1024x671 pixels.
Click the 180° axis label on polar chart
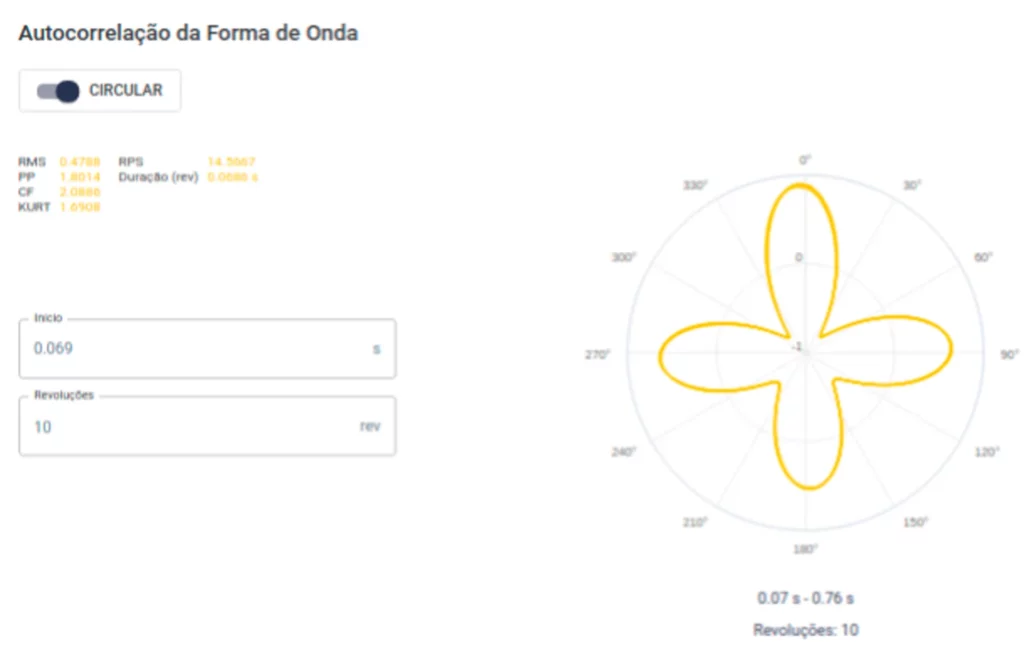coord(805,549)
